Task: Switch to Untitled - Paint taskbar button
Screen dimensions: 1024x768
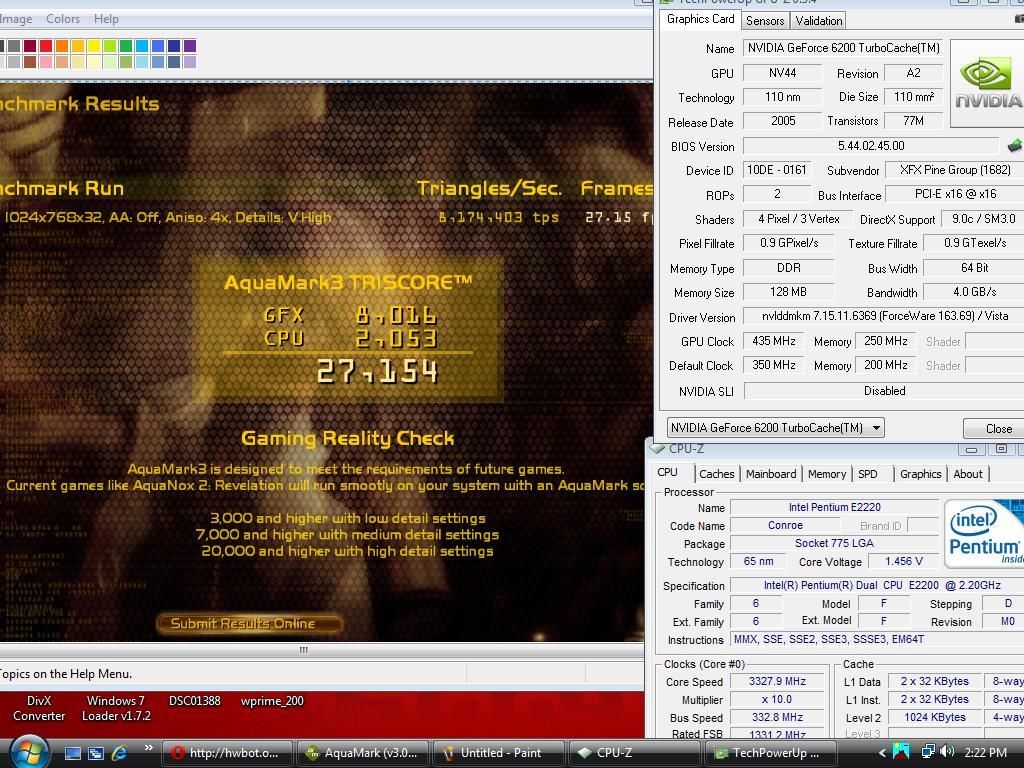Action: point(498,753)
